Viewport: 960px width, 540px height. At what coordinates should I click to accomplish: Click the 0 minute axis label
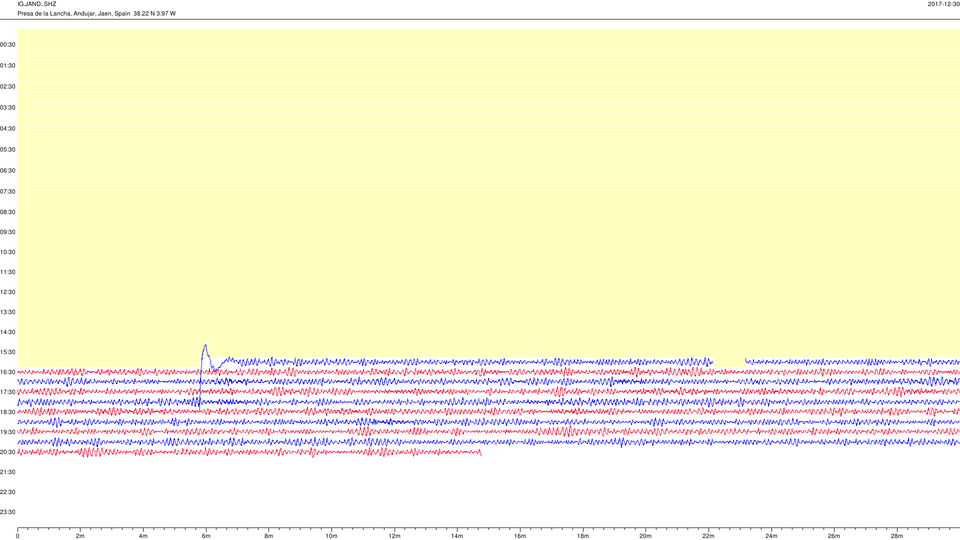point(18,536)
